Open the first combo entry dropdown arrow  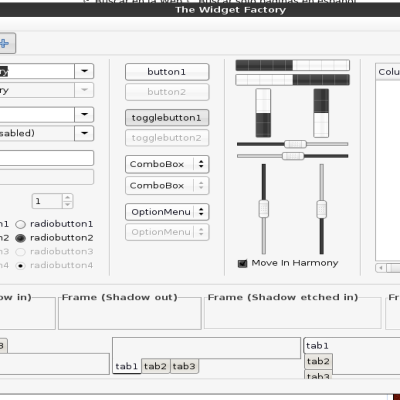pos(84,71)
